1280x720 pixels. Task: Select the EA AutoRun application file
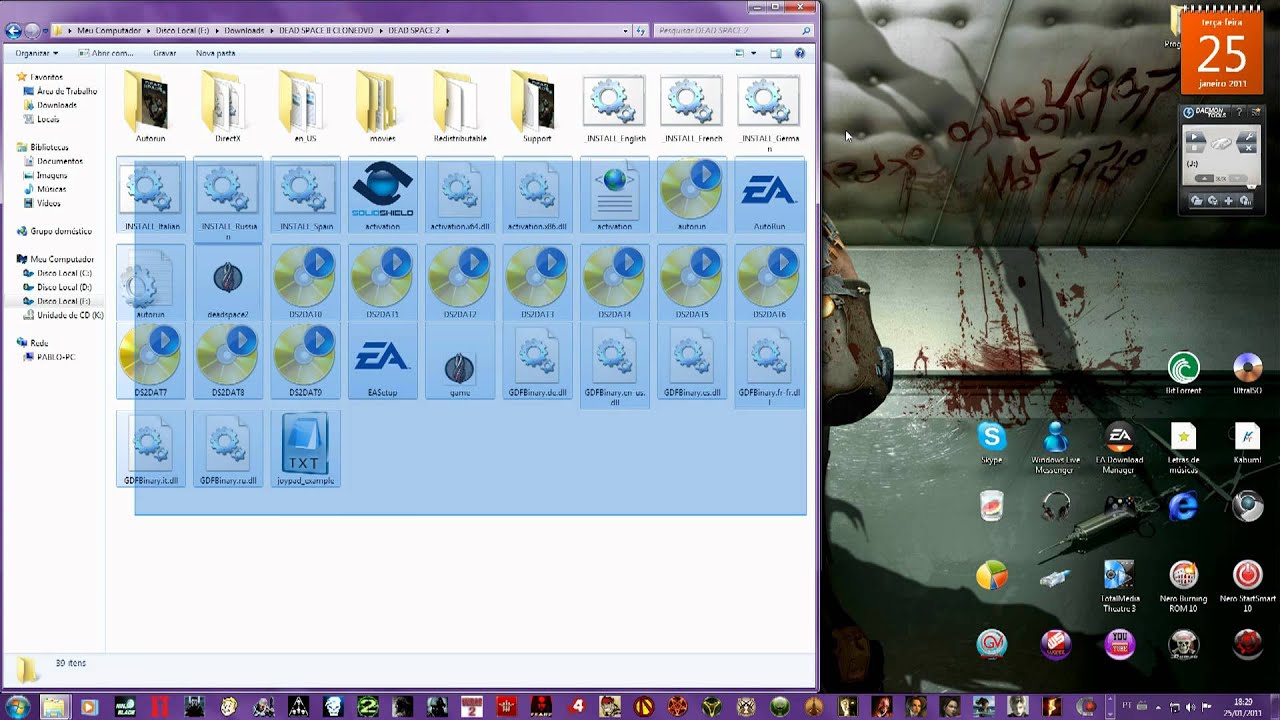(x=769, y=195)
